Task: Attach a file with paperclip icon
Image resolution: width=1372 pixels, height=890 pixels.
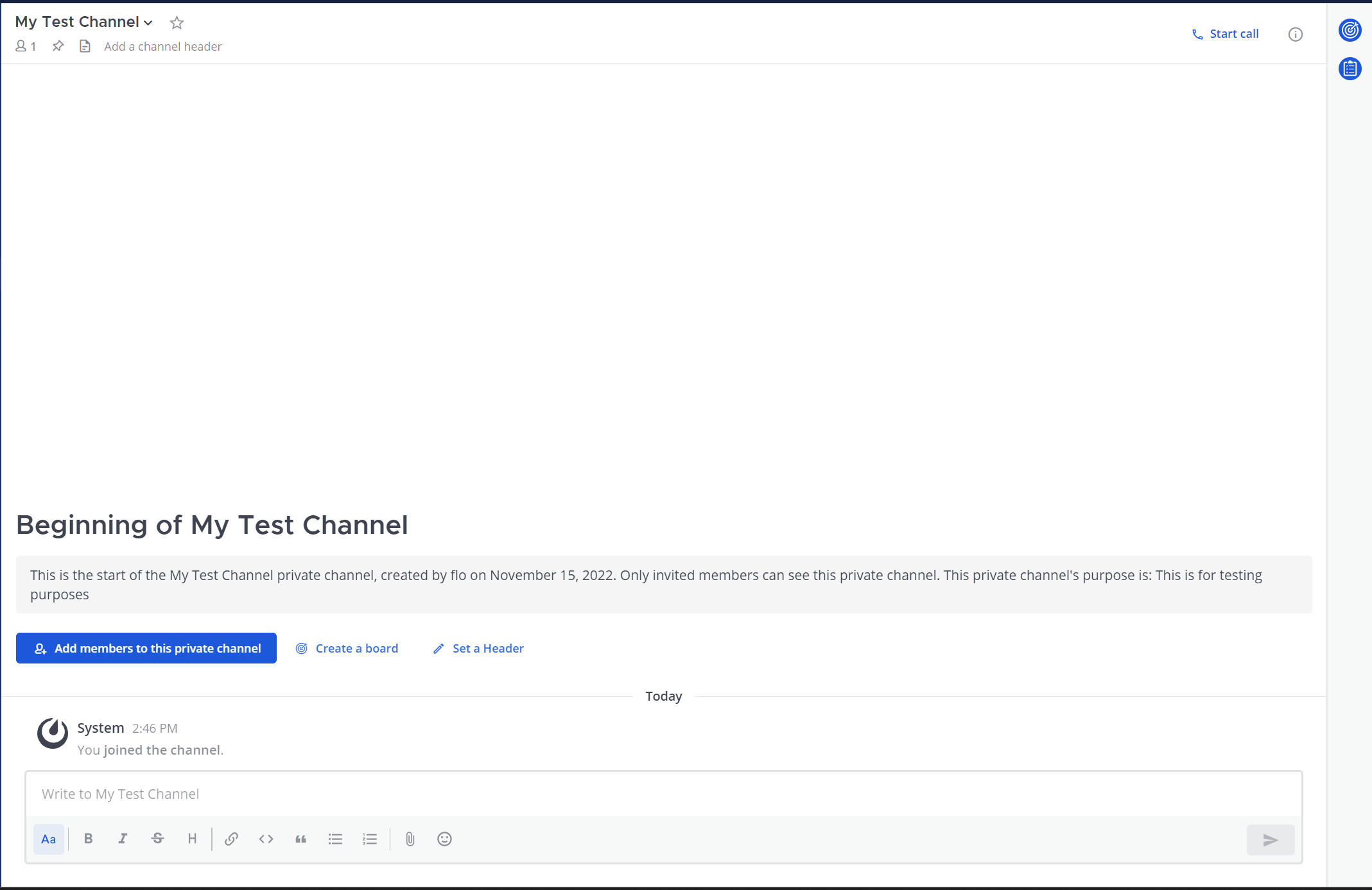Action: pos(410,839)
